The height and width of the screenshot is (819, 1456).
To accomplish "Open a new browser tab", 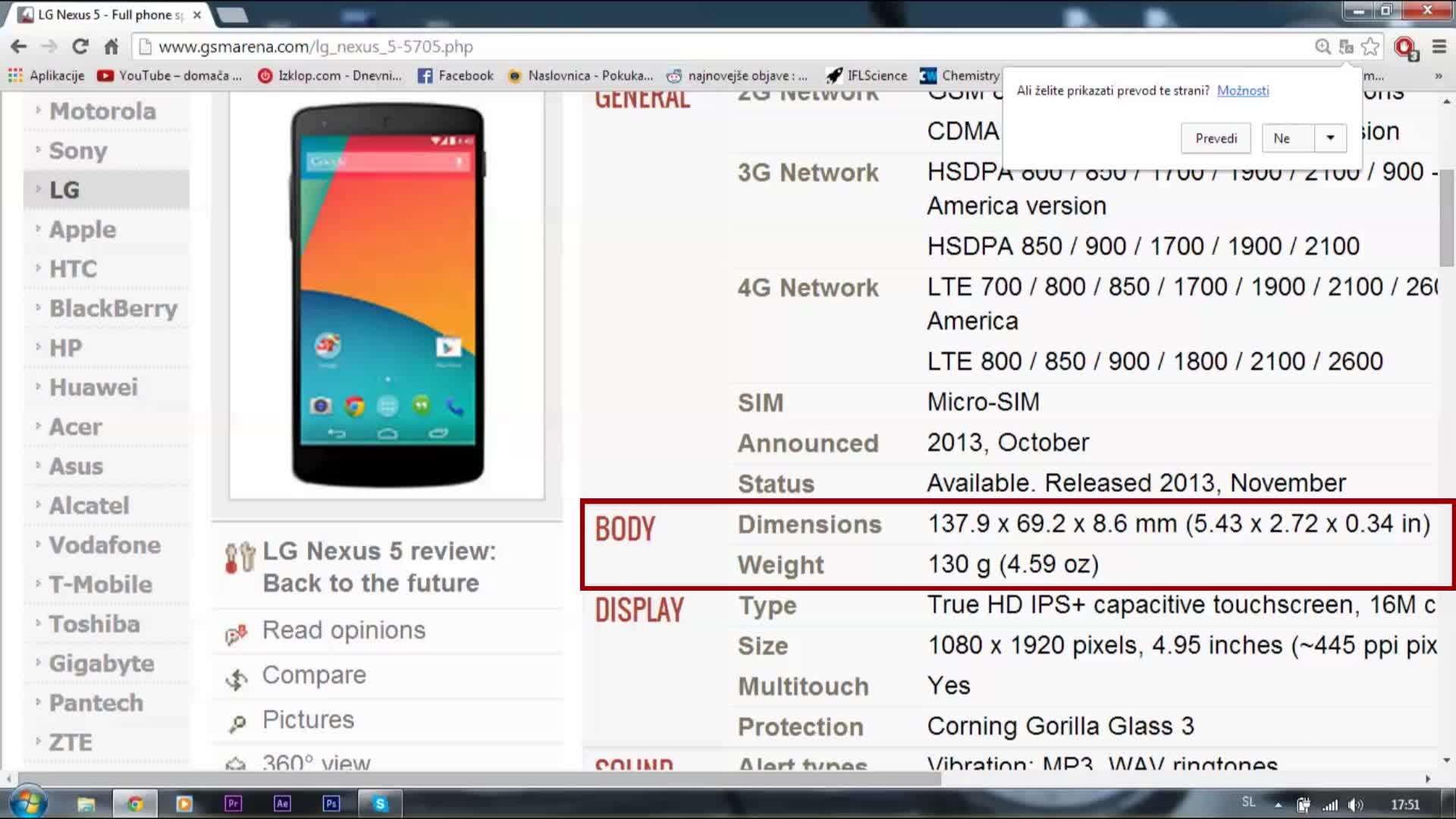I will [x=232, y=14].
